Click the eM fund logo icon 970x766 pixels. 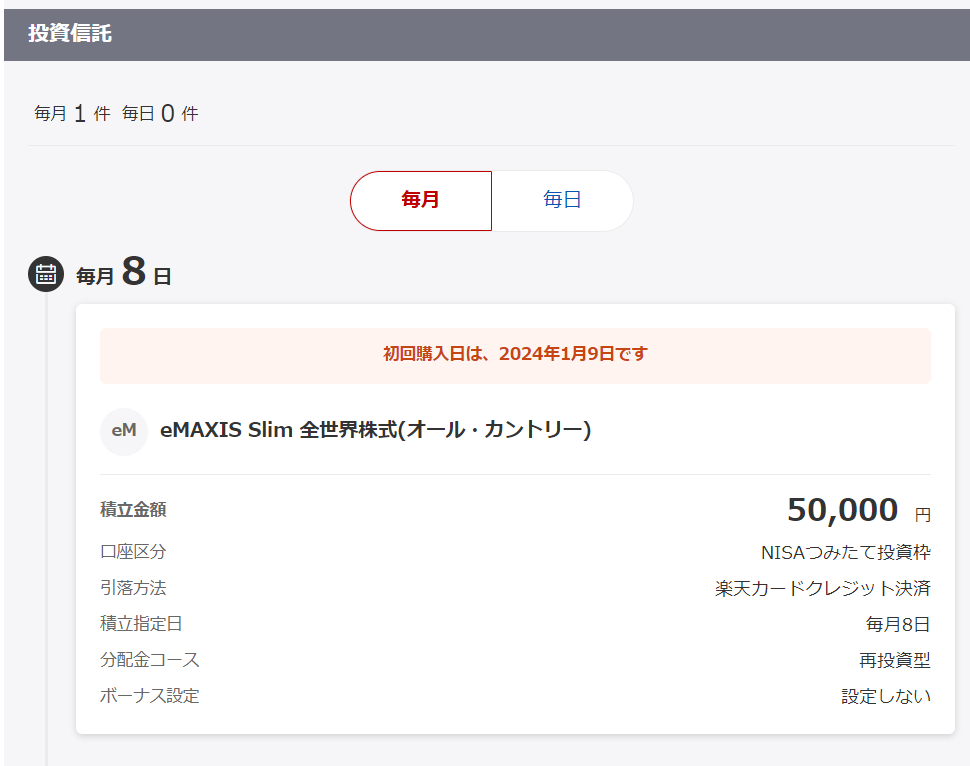coord(124,431)
